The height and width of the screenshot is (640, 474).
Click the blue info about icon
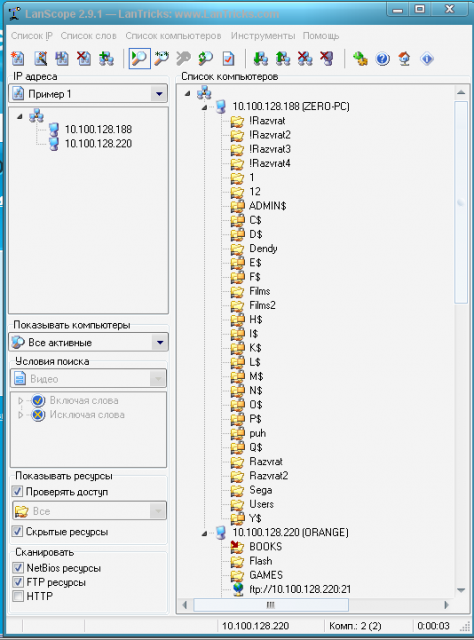[427, 59]
